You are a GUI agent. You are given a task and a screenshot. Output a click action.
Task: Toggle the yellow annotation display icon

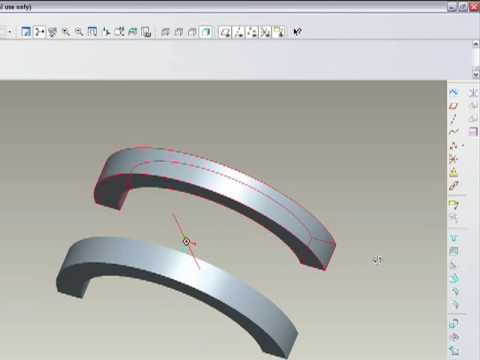(x=279, y=32)
